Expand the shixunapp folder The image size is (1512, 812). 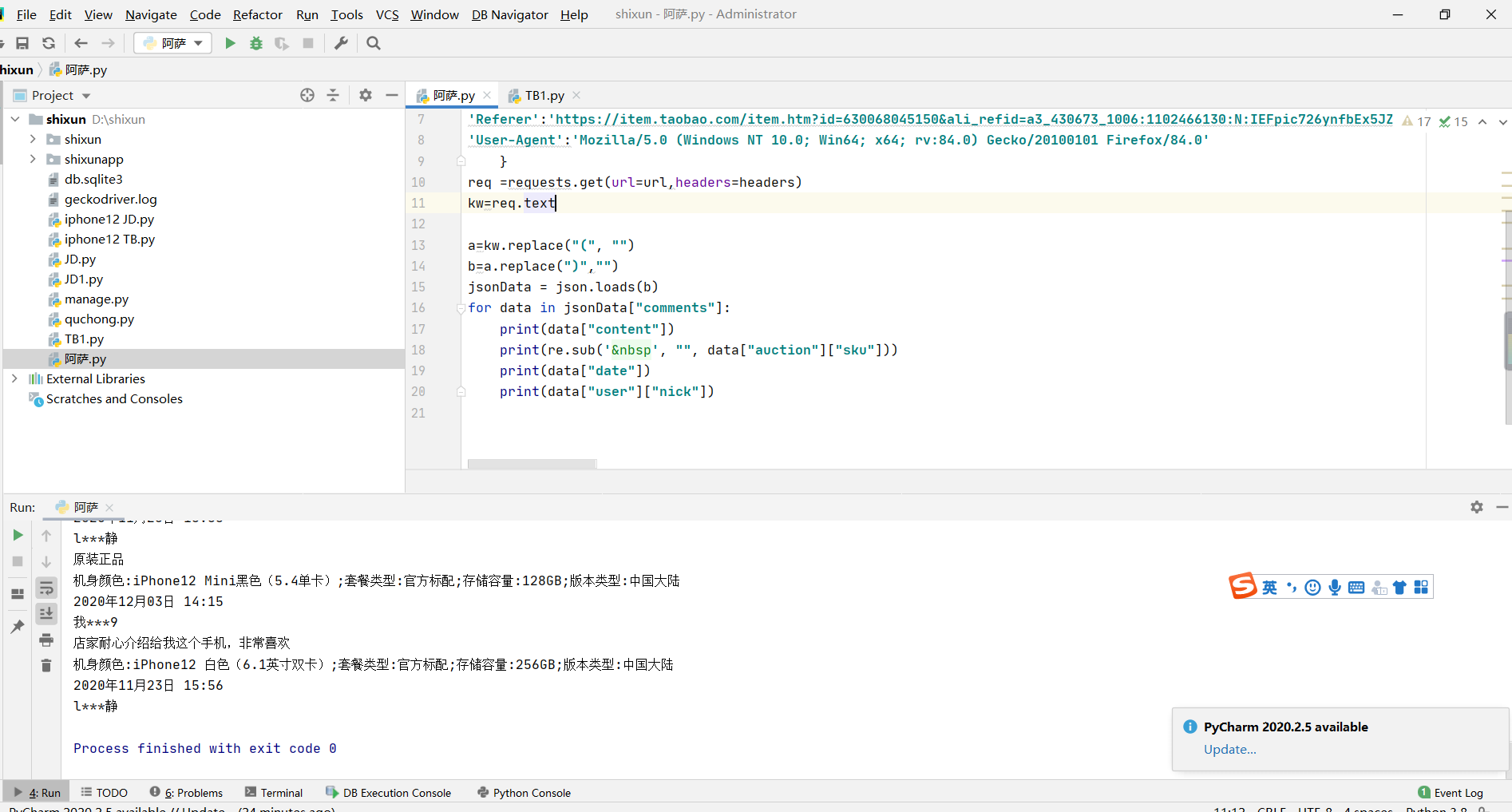[33, 159]
